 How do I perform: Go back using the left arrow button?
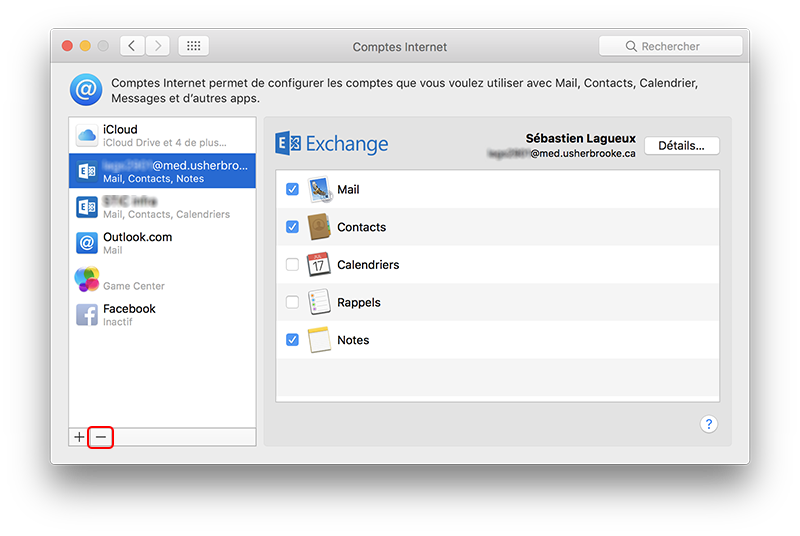tap(133, 46)
